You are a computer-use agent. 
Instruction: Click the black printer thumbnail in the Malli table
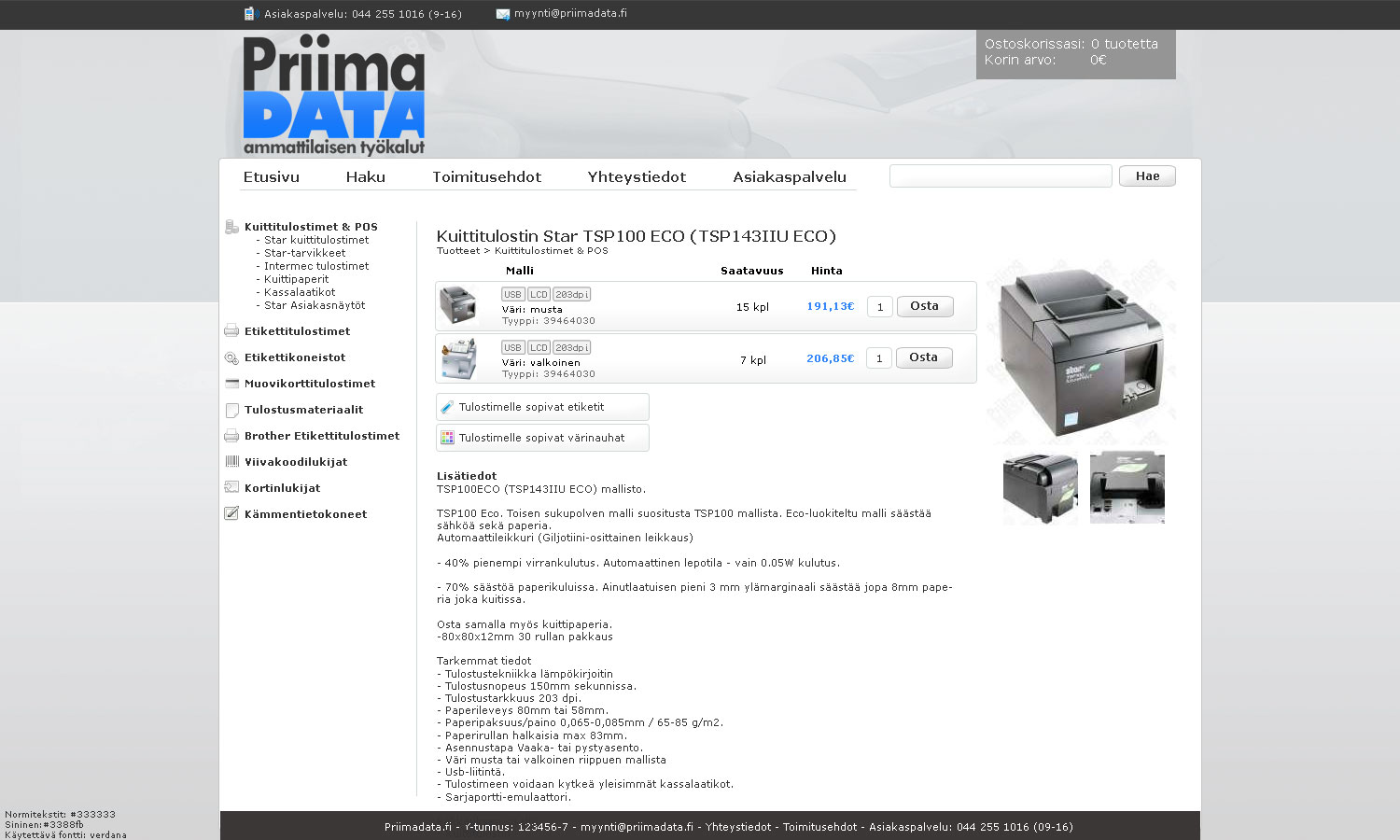click(x=458, y=305)
